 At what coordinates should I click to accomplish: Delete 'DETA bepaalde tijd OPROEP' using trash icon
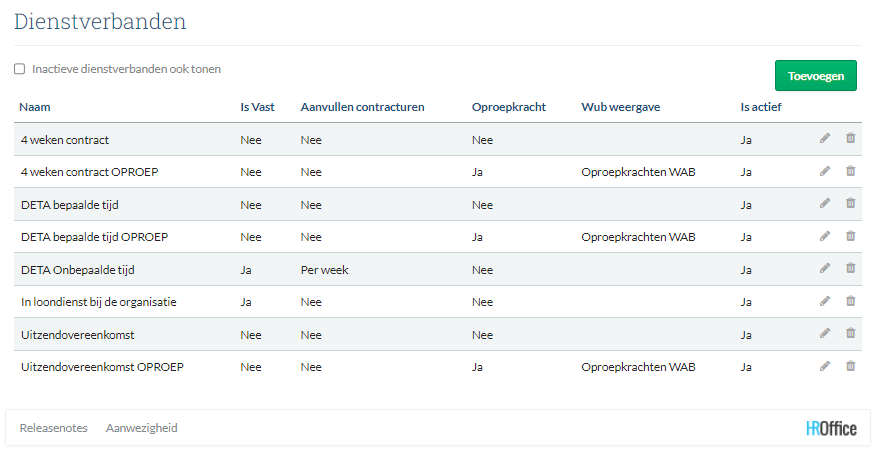(850, 236)
